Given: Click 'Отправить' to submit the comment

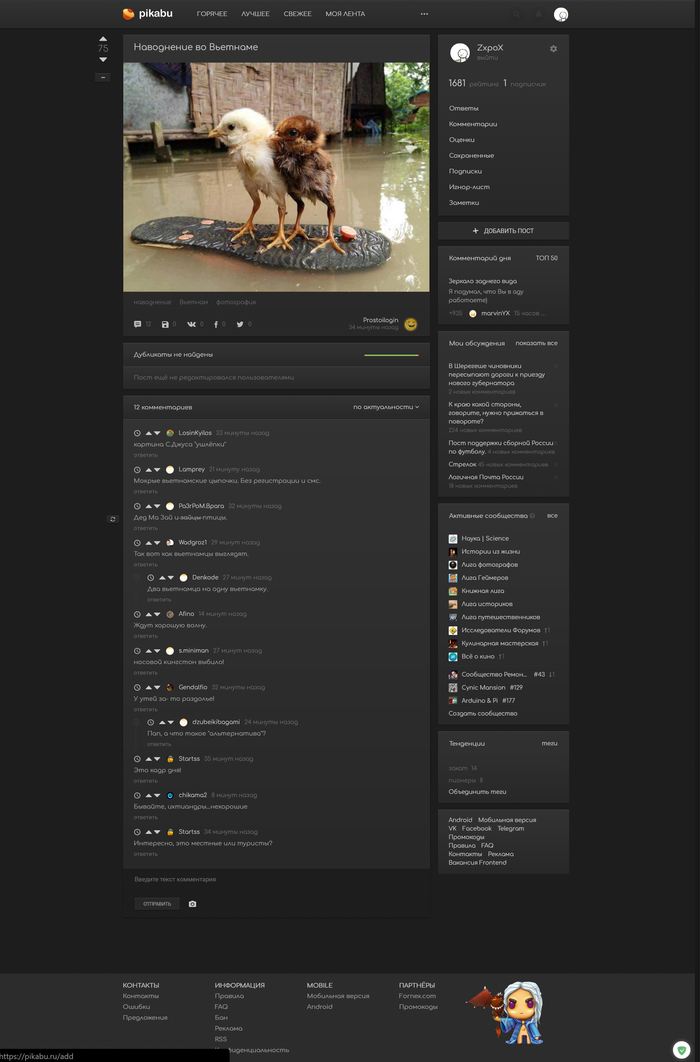Looking at the screenshot, I should pos(156,904).
